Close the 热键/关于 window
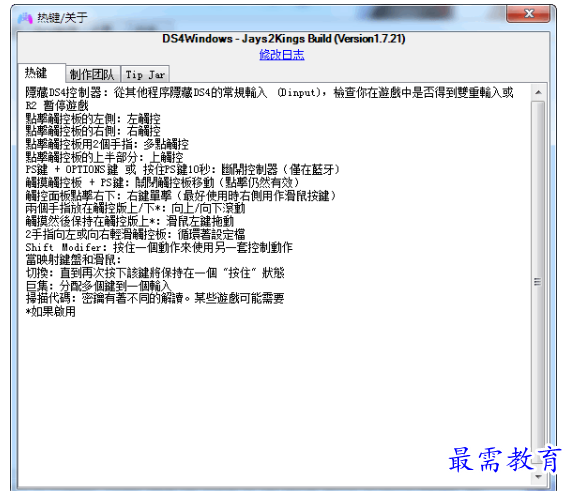The height and width of the screenshot is (491, 570). pos(529,14)
